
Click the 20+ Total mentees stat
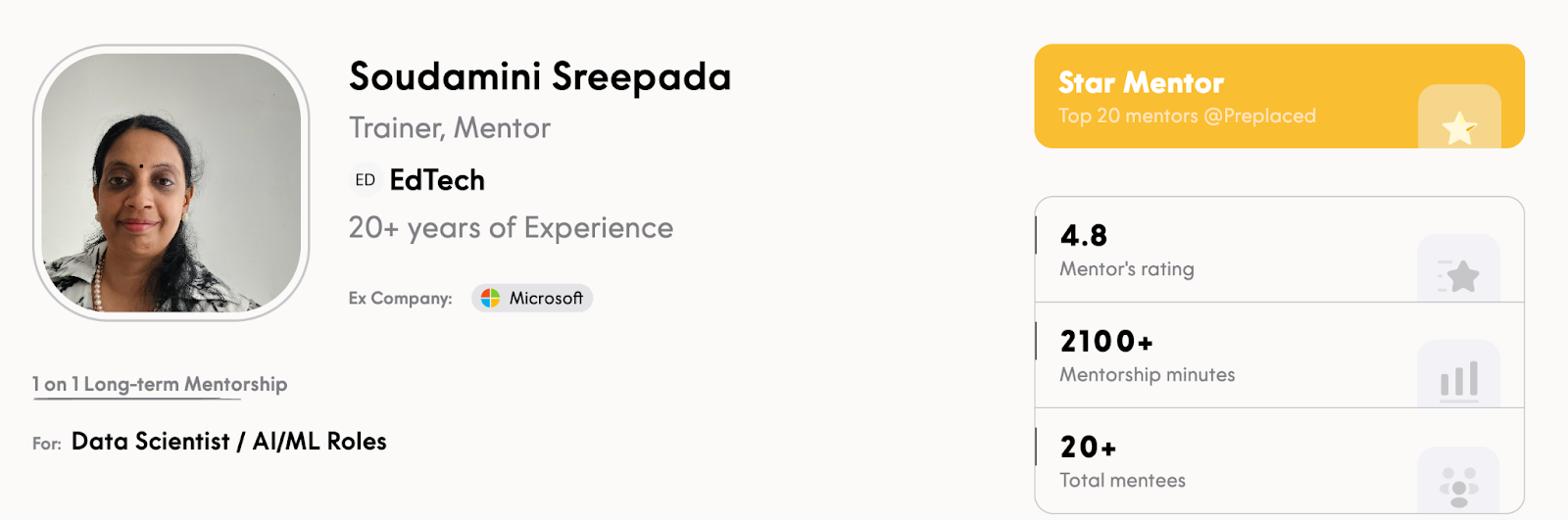coord(1088,447)
